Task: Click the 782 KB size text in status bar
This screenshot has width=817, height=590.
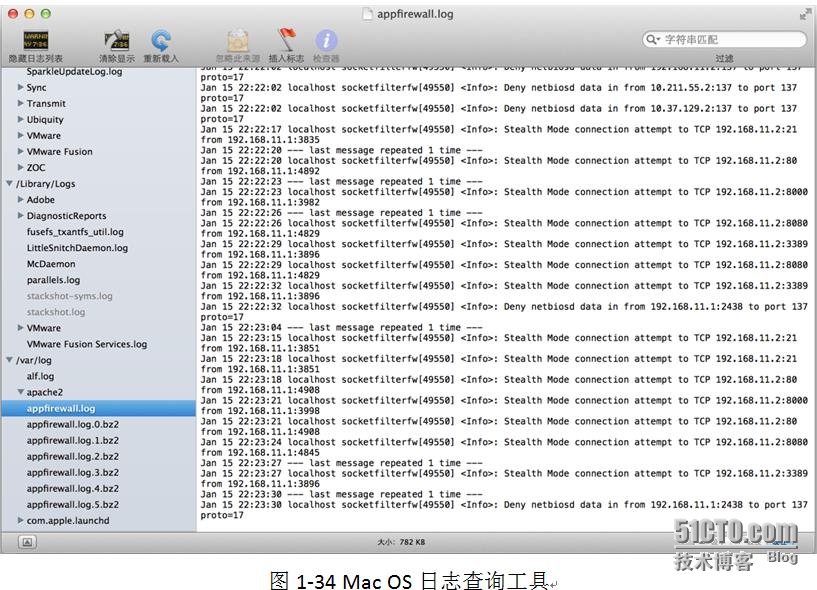Action: pyautogui.click(x=412, y=542)
